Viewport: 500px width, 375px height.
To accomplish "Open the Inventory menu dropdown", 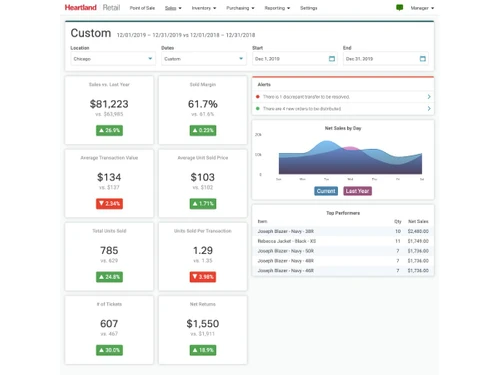I will click(x=204, y=8).
